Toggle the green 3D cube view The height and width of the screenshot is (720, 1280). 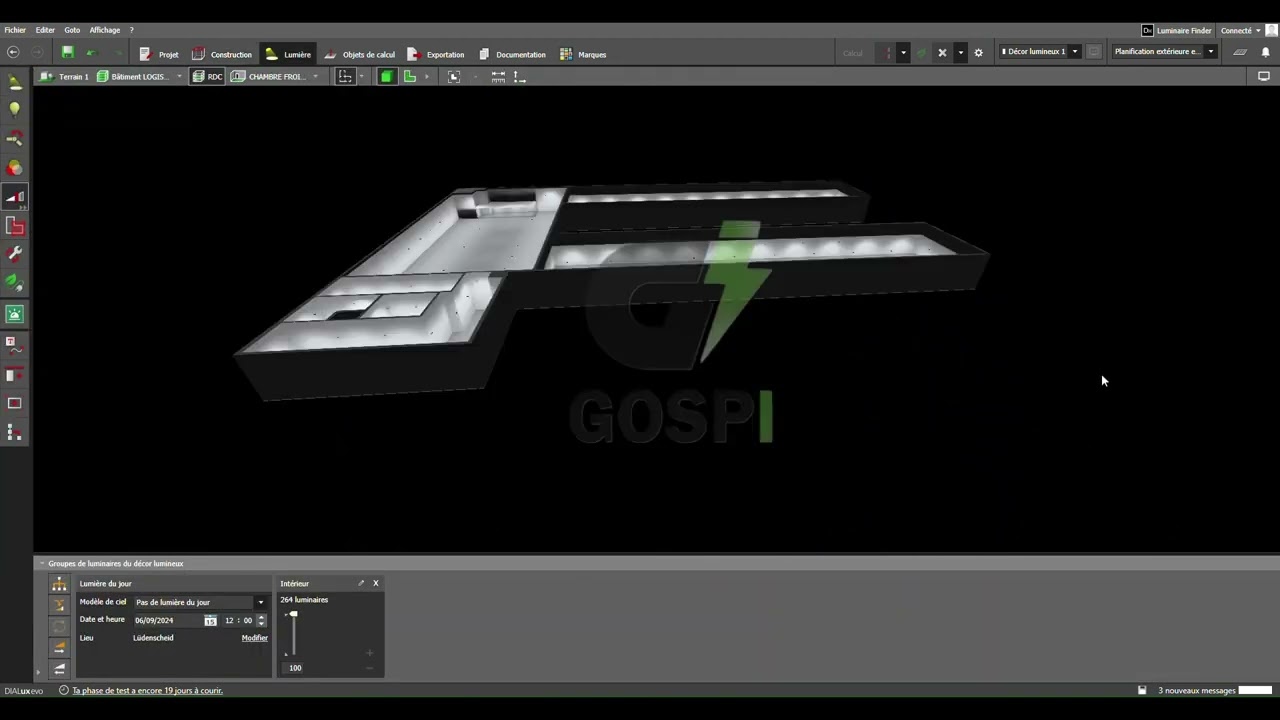tap(386, 77)
